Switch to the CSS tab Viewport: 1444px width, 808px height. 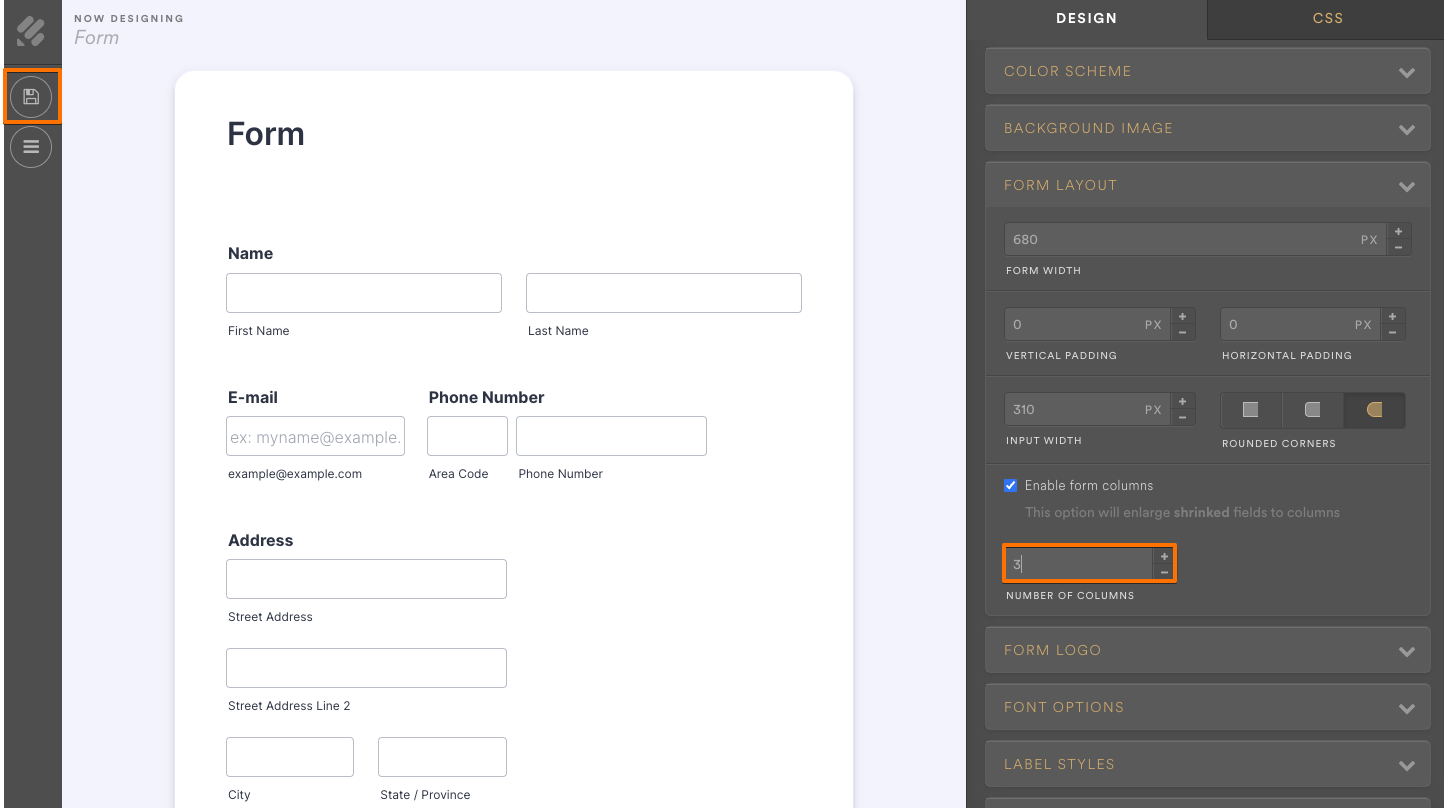tap(1327, 18)
